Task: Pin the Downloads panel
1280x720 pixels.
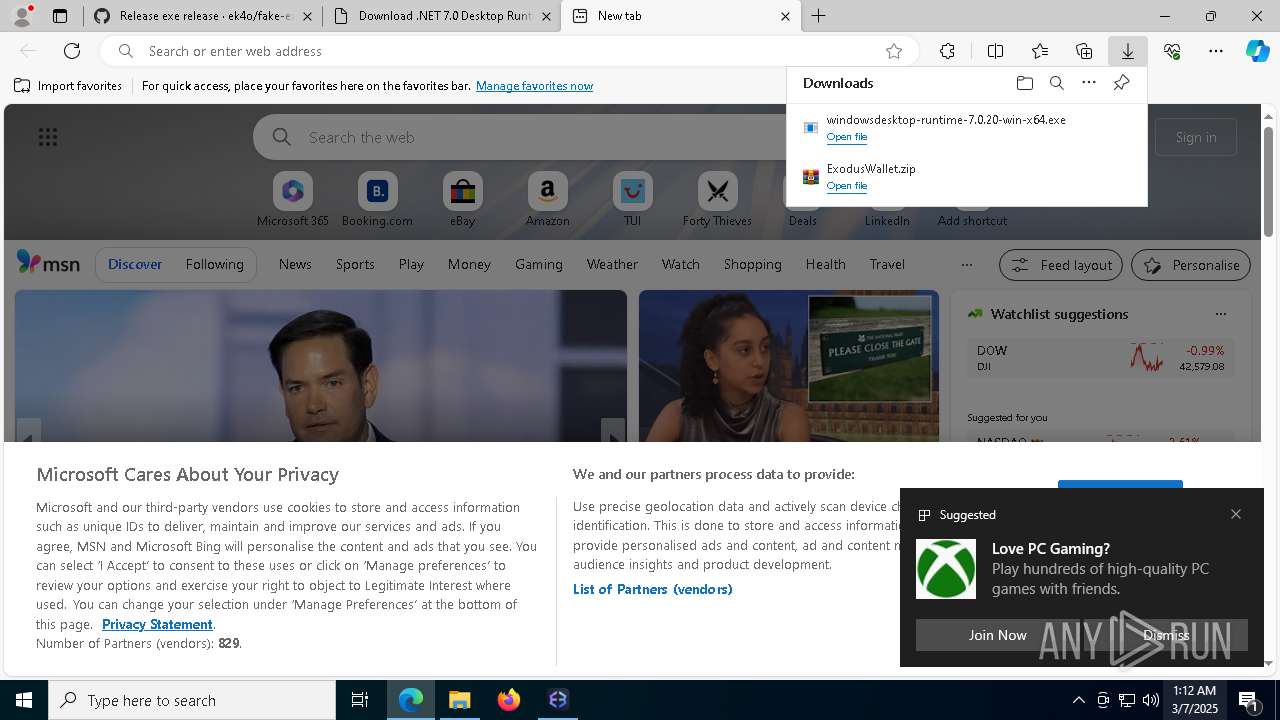Action: [x=1121, y=83]
